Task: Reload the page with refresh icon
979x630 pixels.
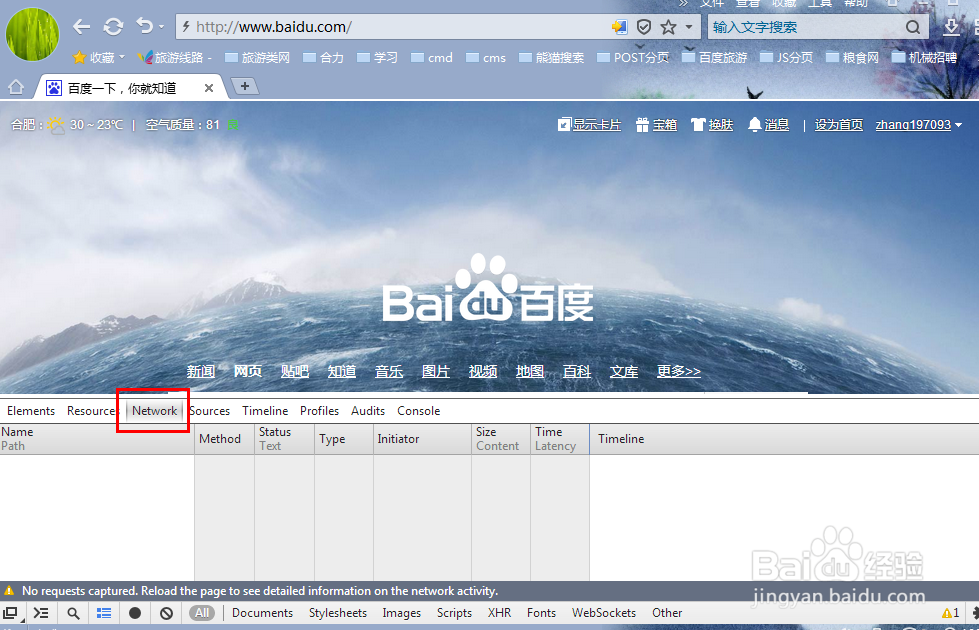Action: point(113,27)
